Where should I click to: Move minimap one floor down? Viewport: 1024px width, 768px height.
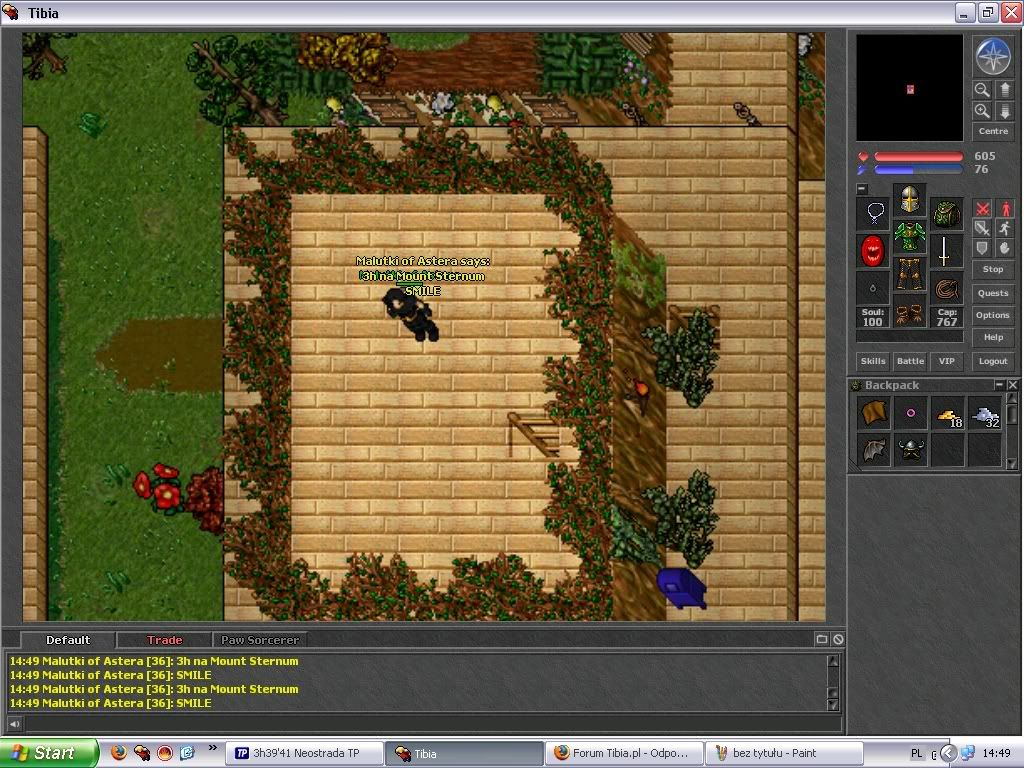(x=1005, y=111)
